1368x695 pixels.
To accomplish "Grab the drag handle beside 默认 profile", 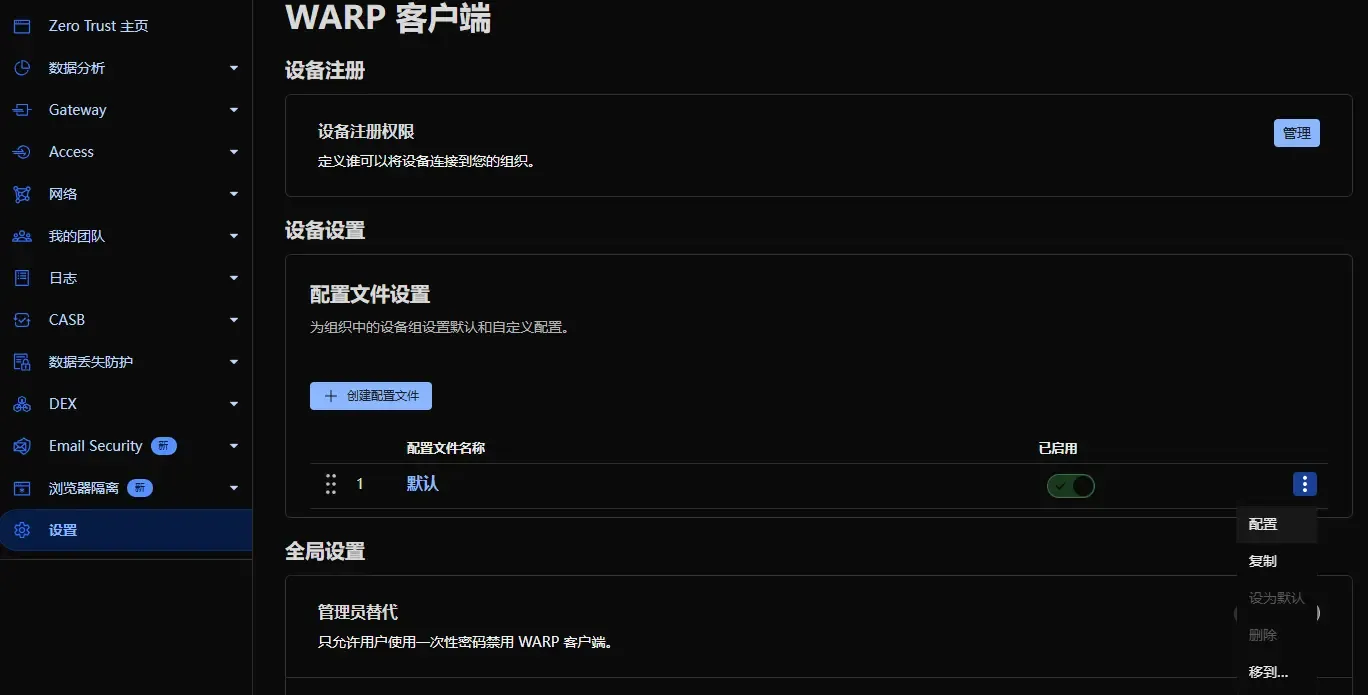I will [330, 484].
